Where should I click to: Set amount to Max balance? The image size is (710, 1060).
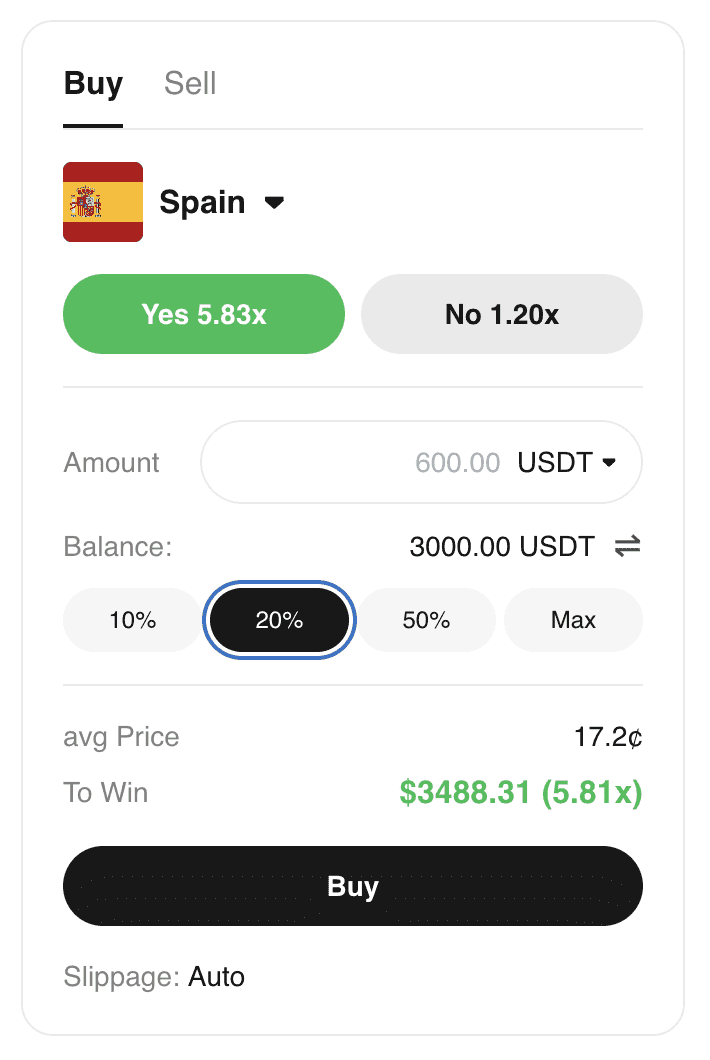[573, 620]
